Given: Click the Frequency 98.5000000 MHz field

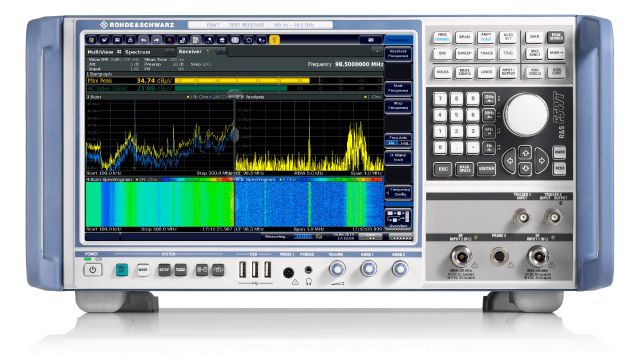Looking at the screenshot, I should (345, 64).
